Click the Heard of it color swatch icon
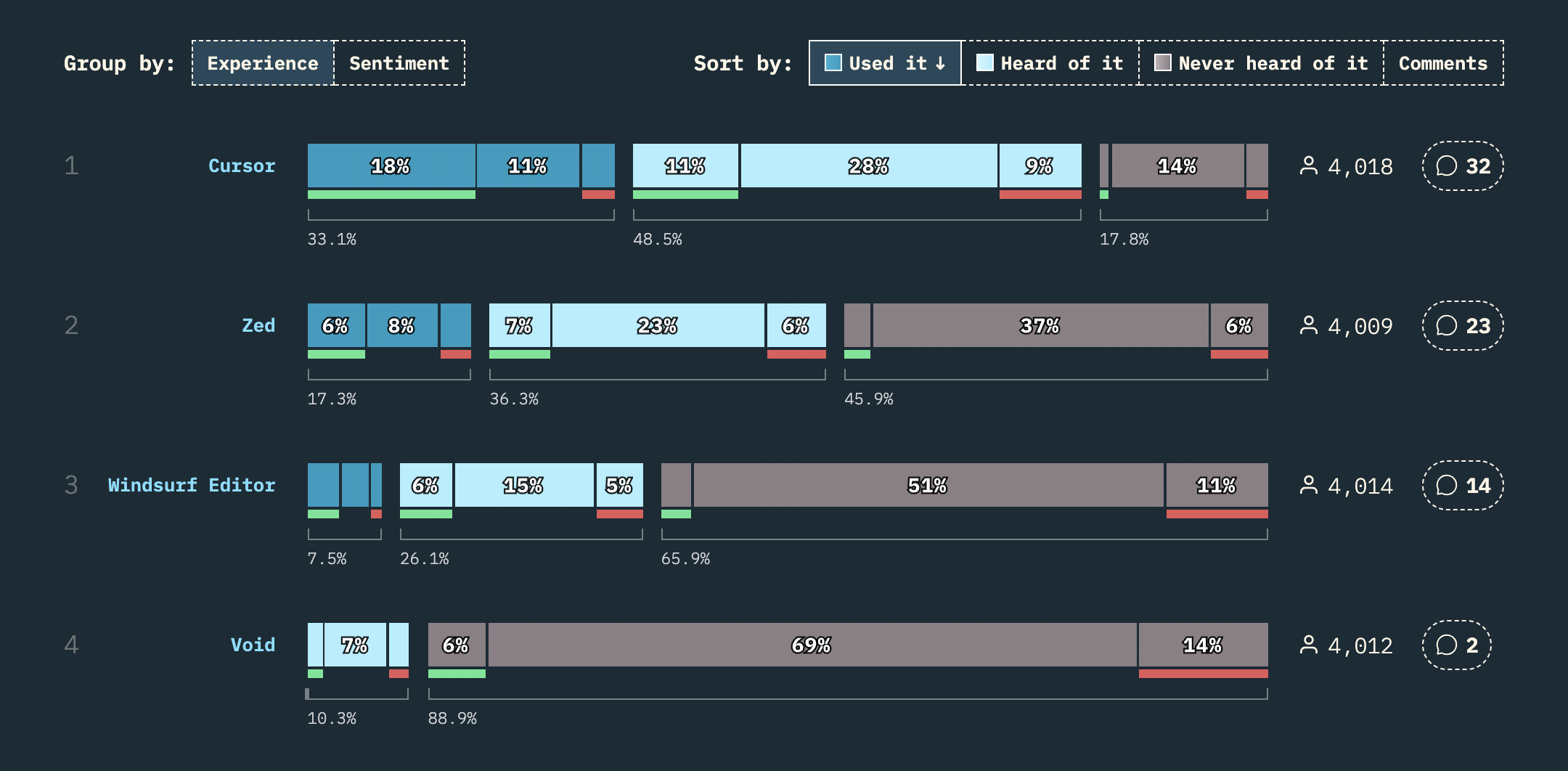Screen dimensions: 1568x771 (x=985, y=63)
